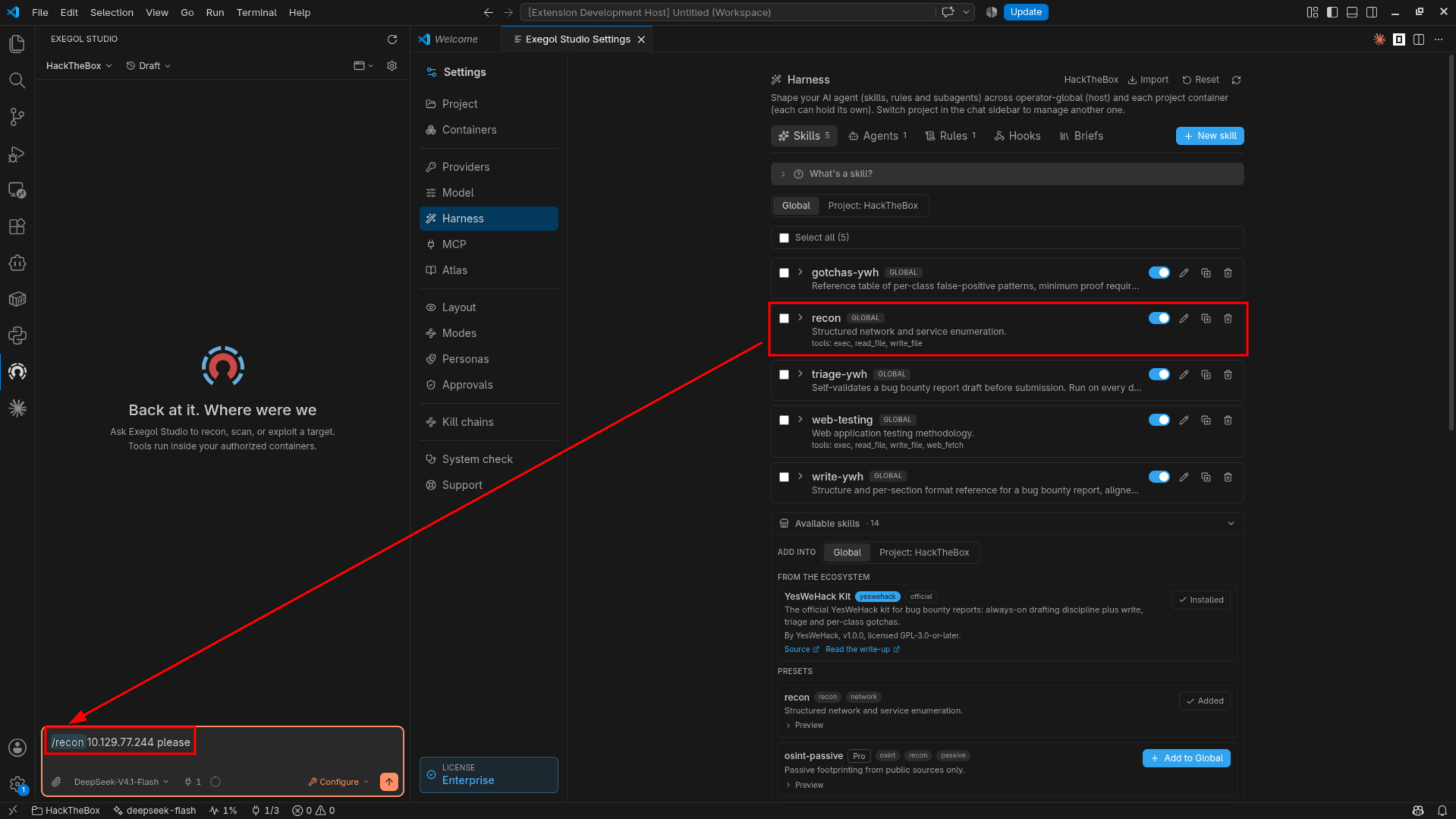Duplicate the recon skill
The image size is (1456, 819).
[1206, 319]
